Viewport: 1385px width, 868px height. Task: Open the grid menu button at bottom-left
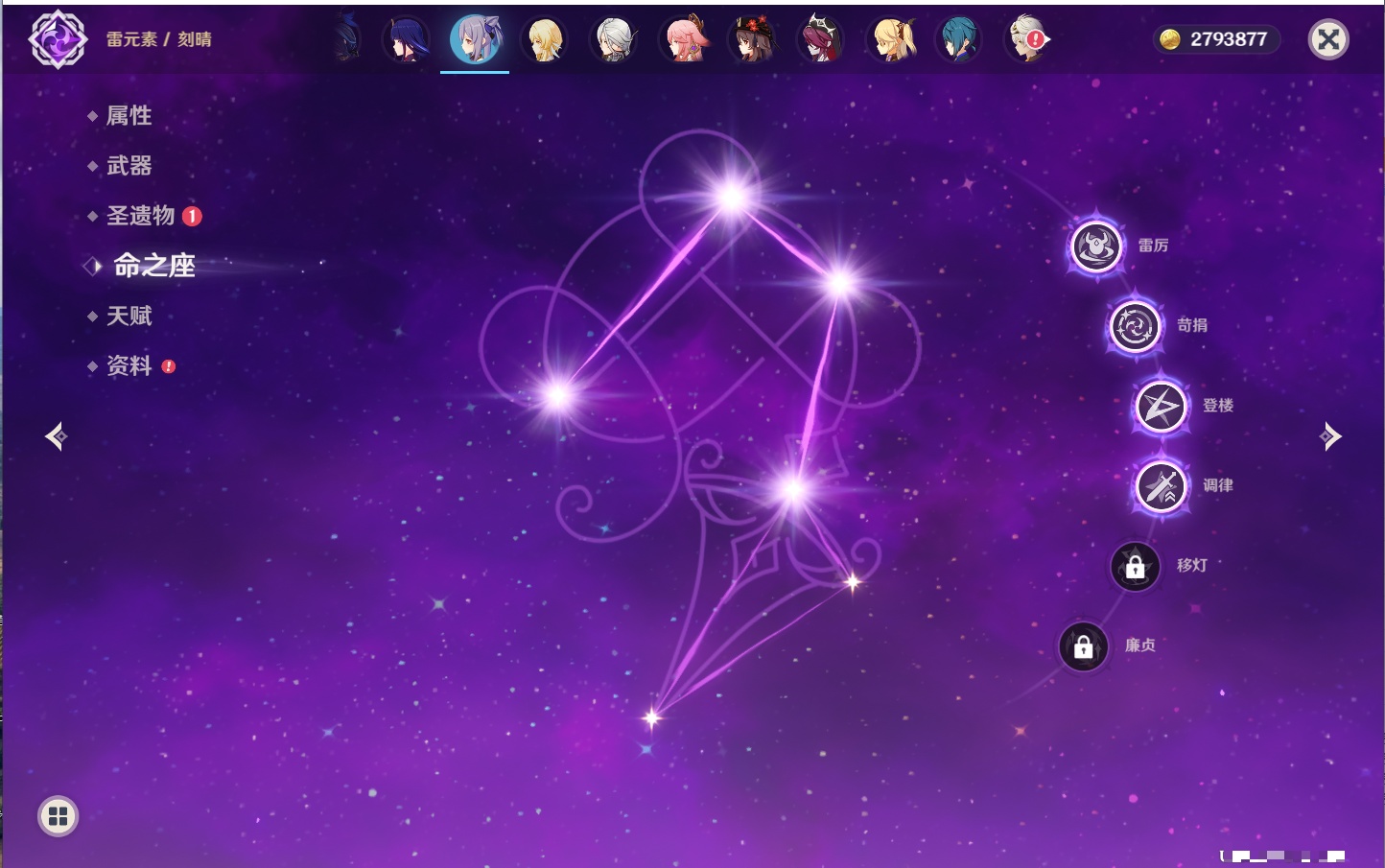(58, 816)
